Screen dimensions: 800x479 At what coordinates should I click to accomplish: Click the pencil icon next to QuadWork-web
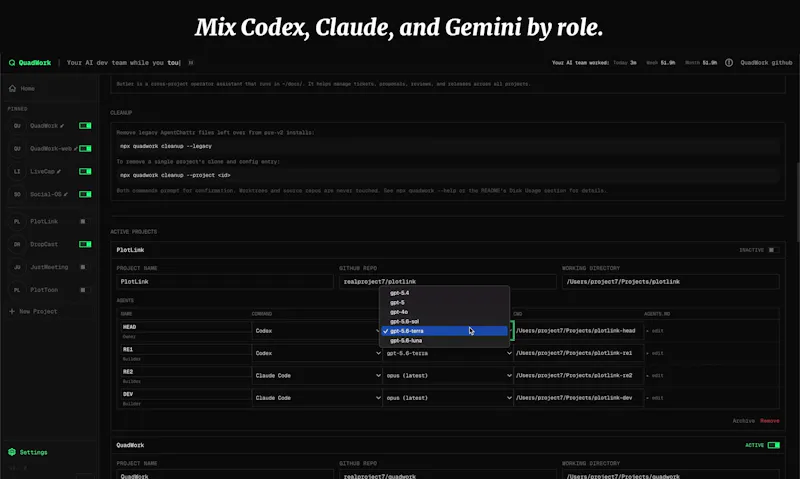[76, 149]
